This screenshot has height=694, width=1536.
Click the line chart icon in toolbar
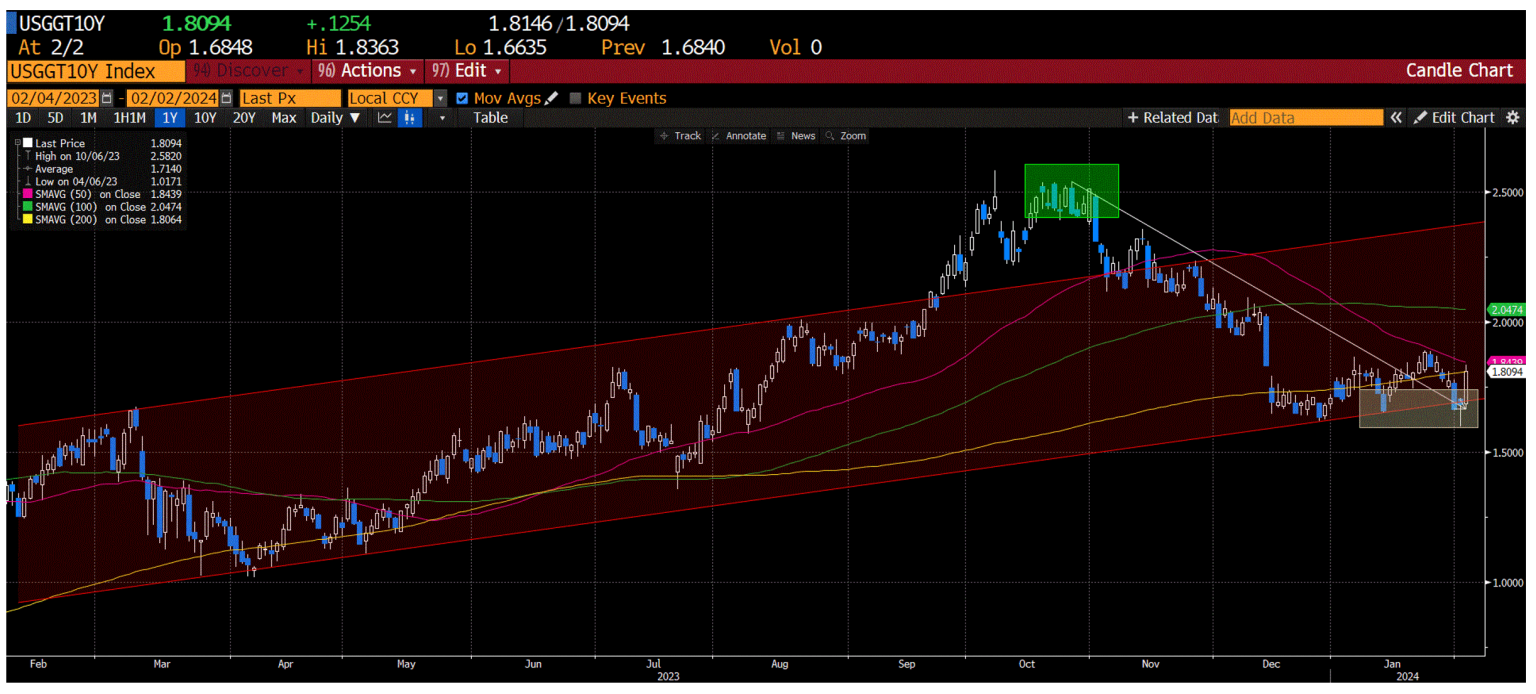pos(384,118)
